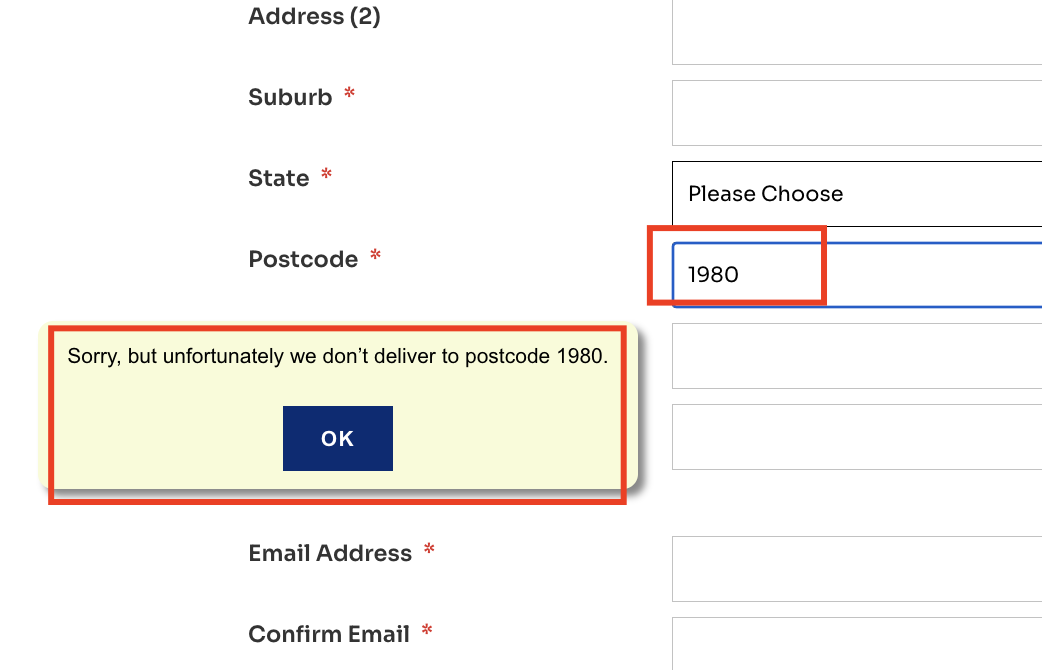
Task: Focus the Postcode field containing 1980
Action: pos(857,275)
